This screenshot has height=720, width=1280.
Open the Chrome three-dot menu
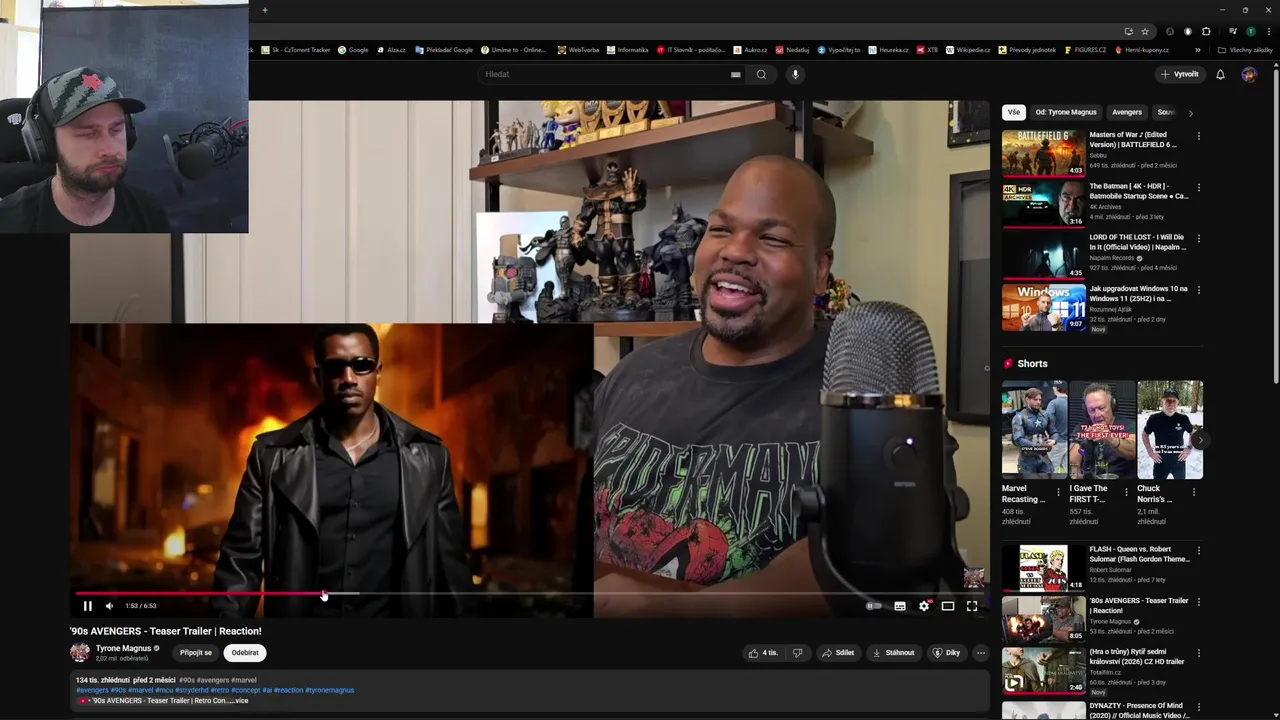tap(1267, 31)
